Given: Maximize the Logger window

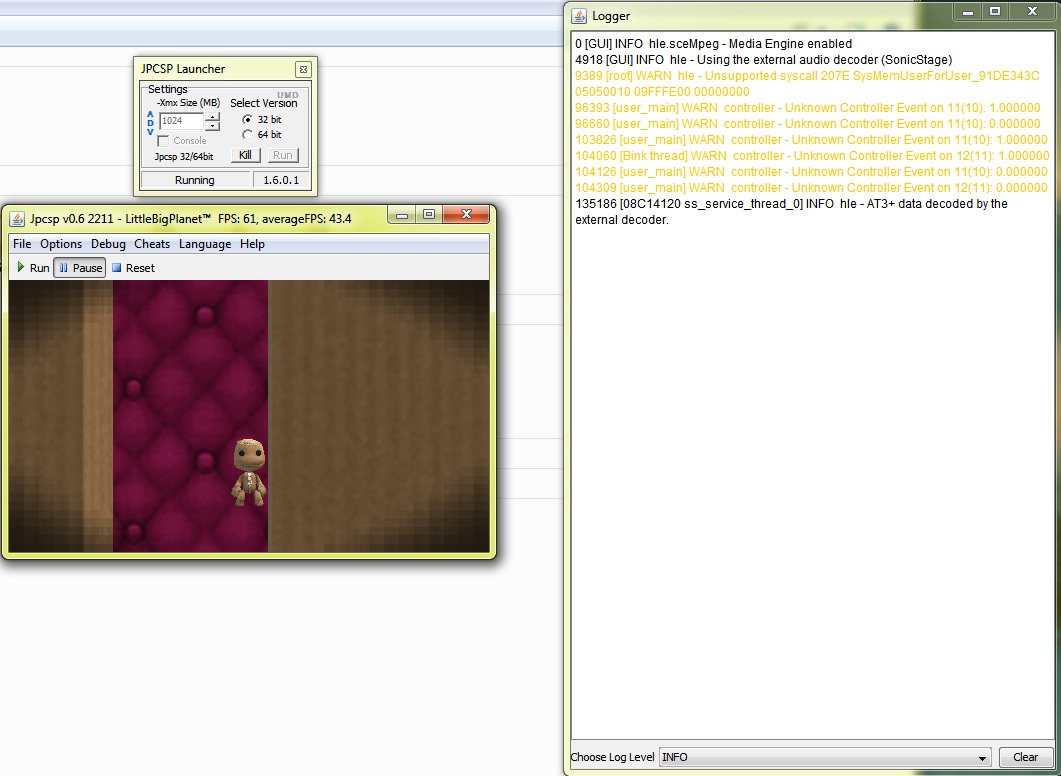Looking at the screenshot, I should click(x=994, y=12).
